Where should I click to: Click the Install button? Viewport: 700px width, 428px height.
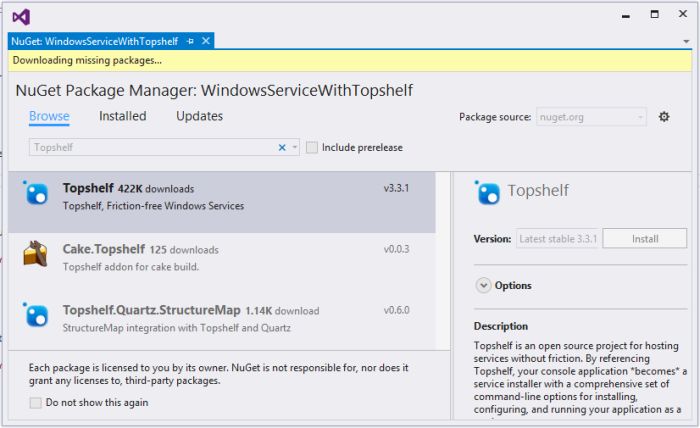tap(645, 239)
